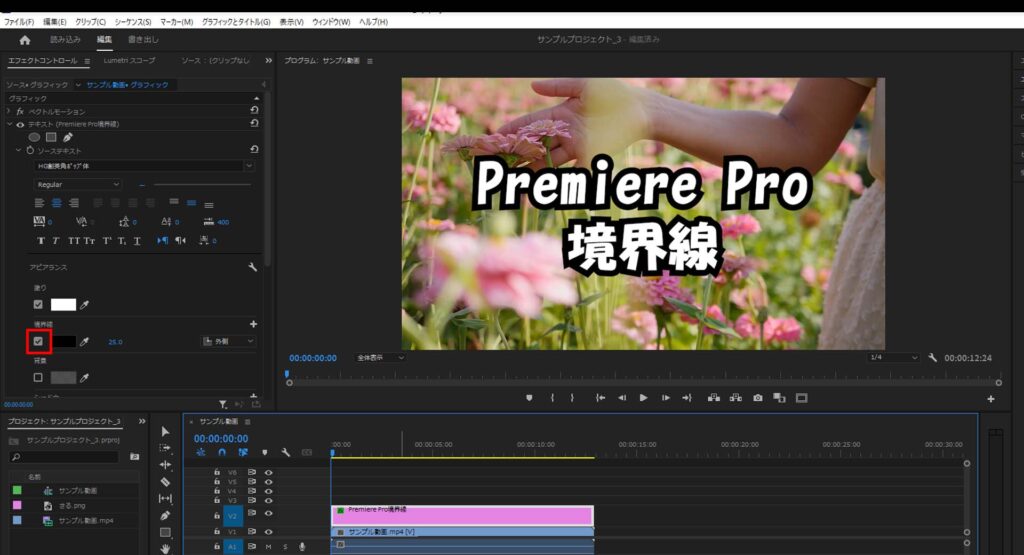
Task: Select the Razor tool
Action: (x=165, y=482)
